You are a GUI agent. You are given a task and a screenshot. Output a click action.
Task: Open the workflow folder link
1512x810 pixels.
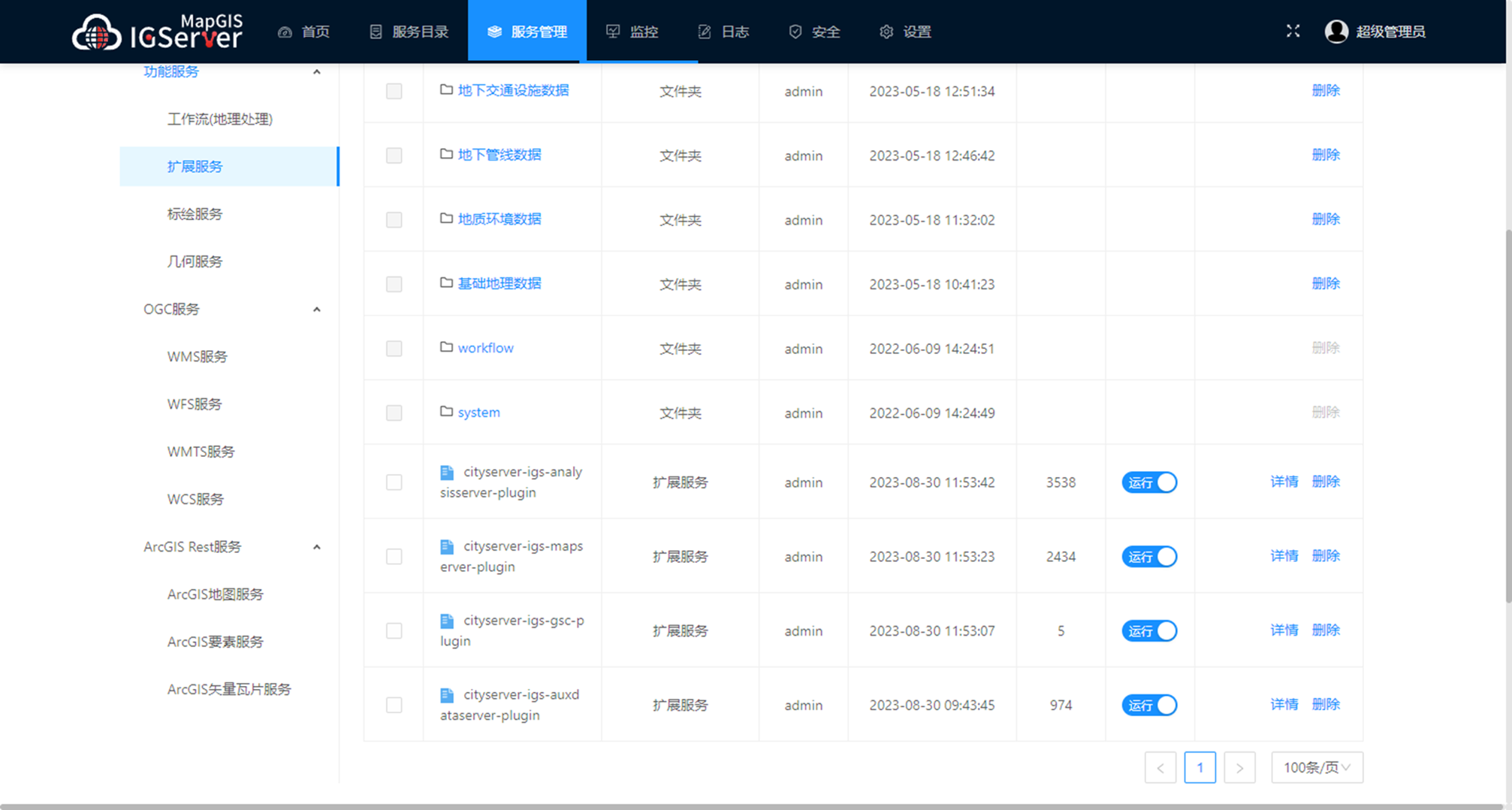click(485, 348)
